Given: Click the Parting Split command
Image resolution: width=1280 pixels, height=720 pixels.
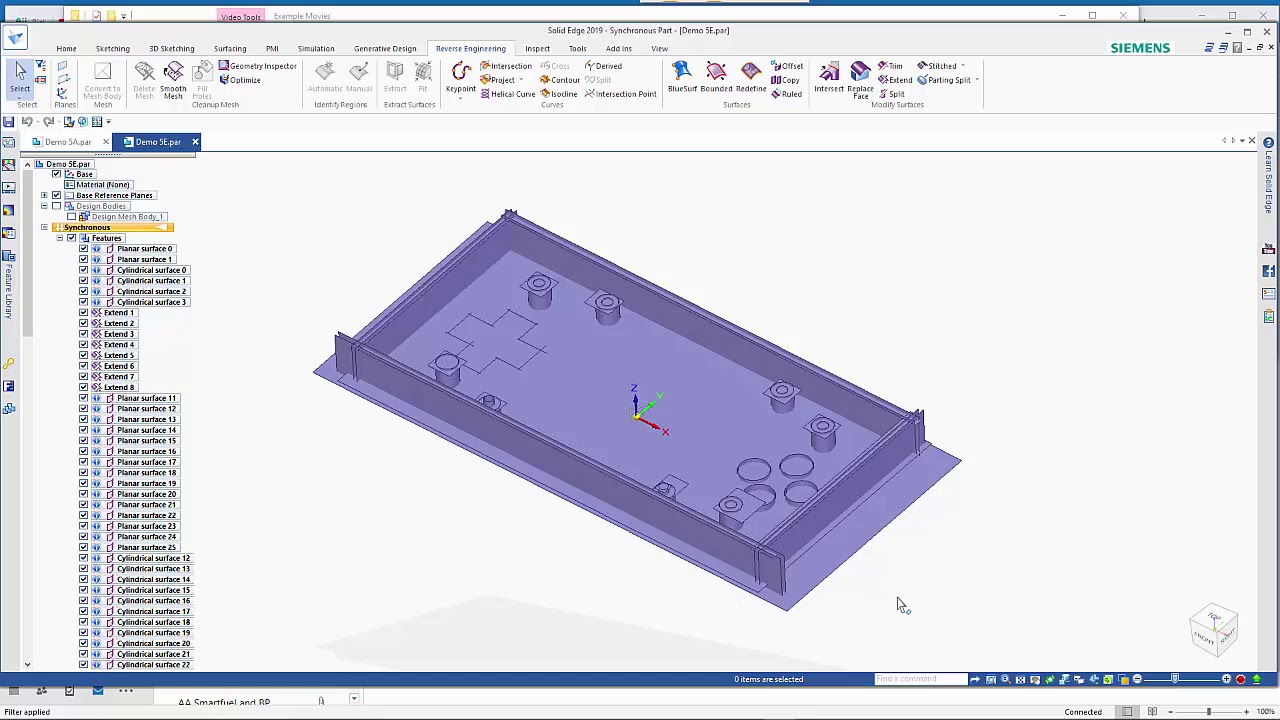Looking at the screenshot, I should click(x=943, y=80).
